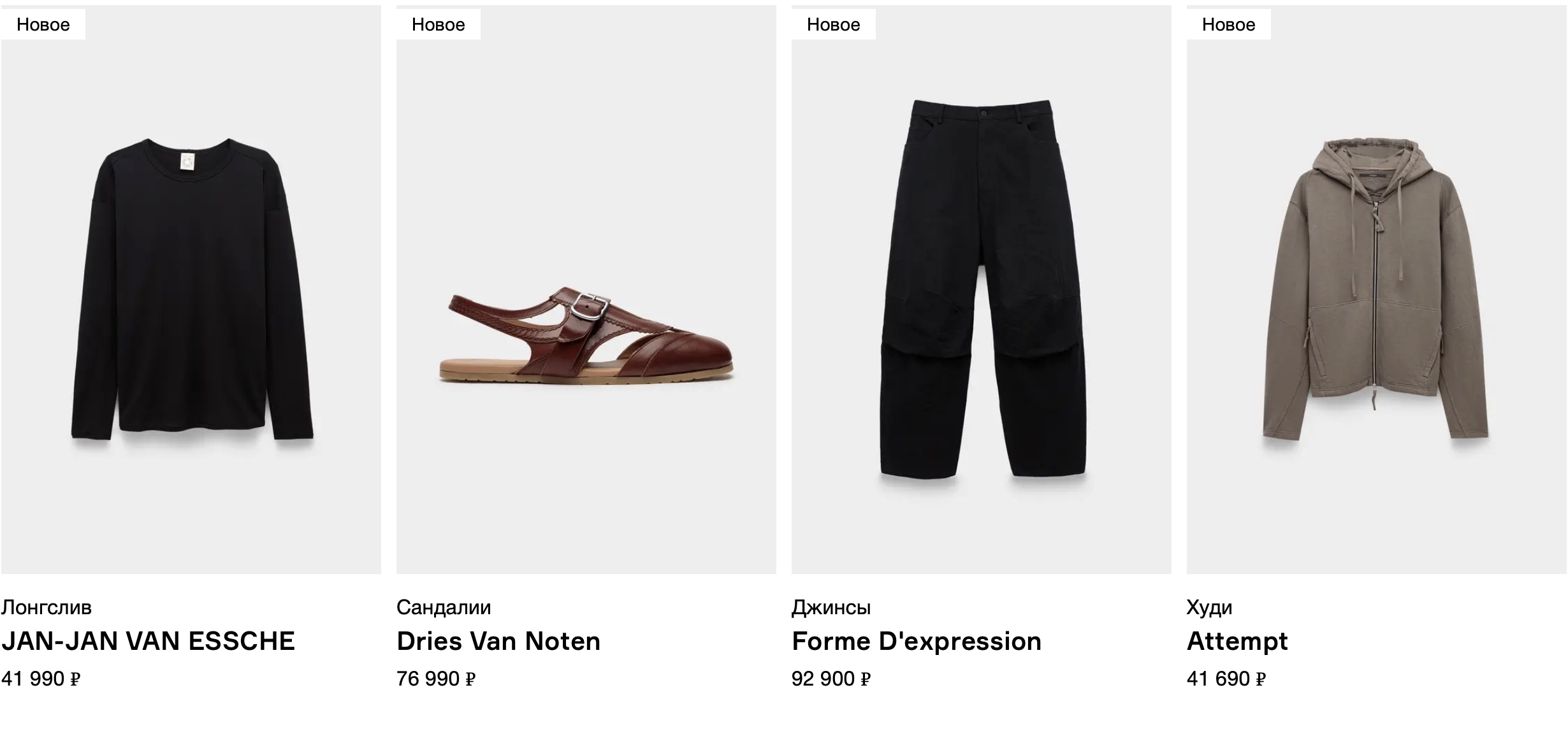
Task: Select the Сандалии category label
Action: coord(444,607)
